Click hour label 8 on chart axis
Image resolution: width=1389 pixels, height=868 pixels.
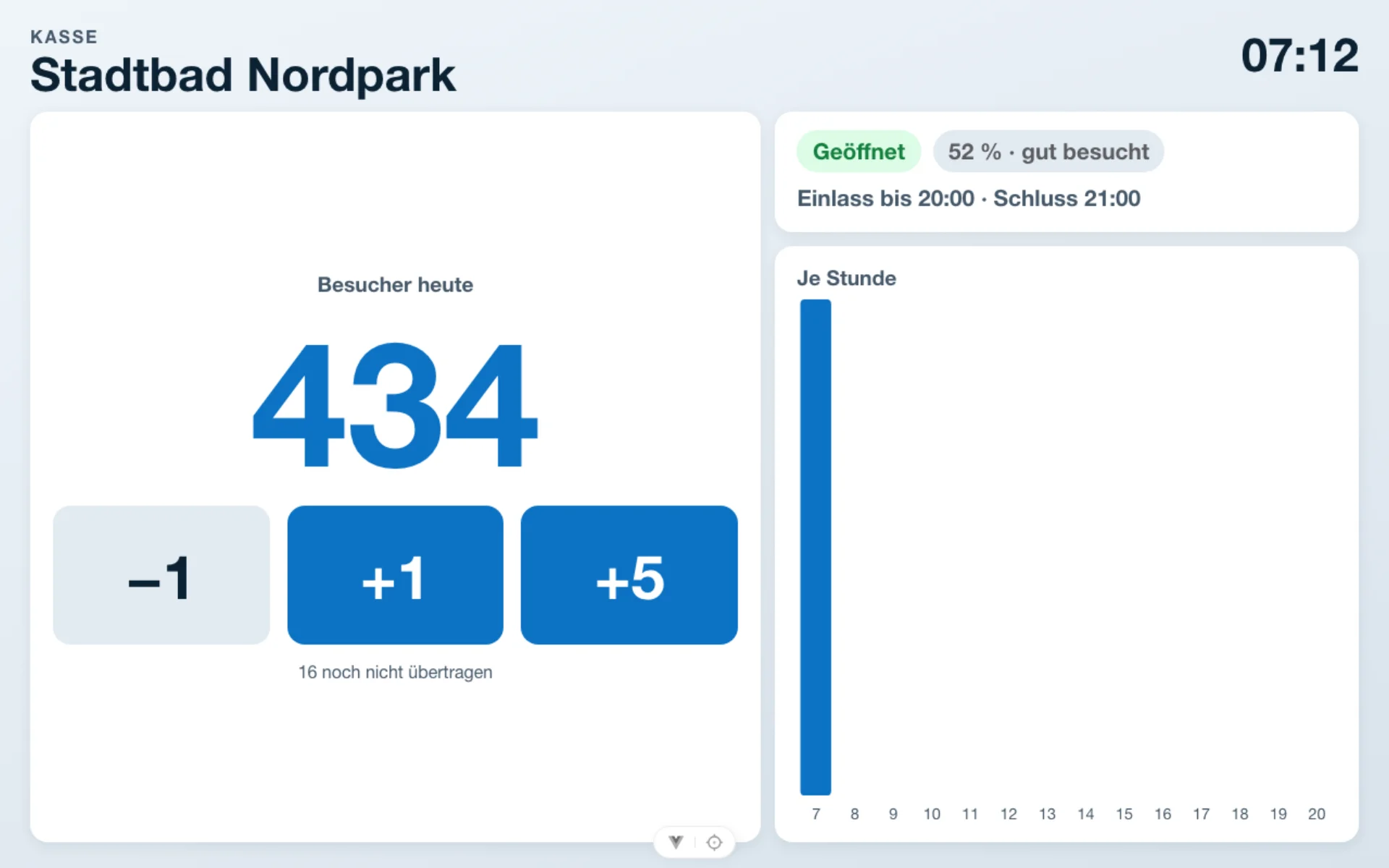click(x=854, y=814)
